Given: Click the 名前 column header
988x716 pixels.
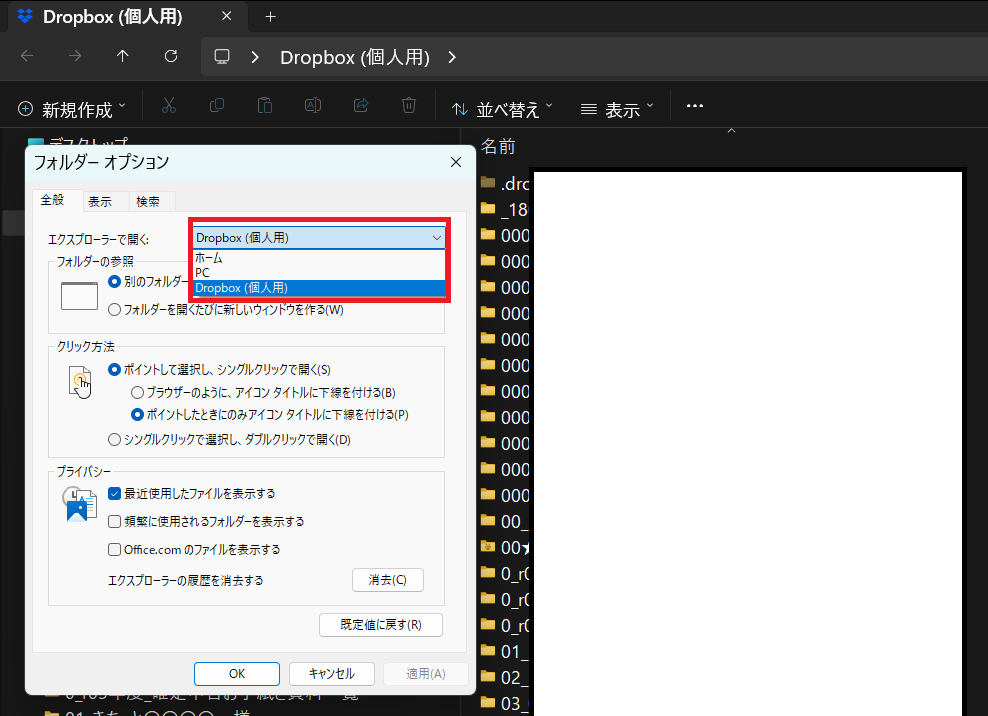Looking at the screenshot, I should 498,147.
